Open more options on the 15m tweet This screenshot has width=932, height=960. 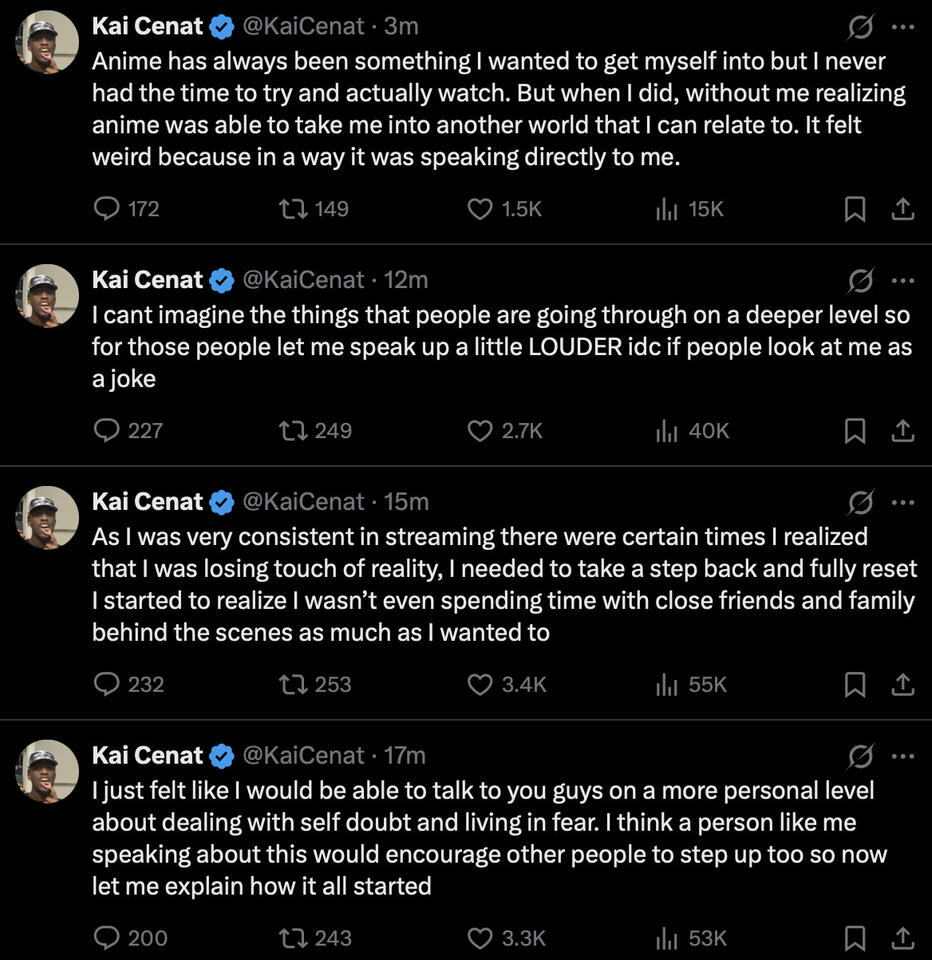pos(903,501)
